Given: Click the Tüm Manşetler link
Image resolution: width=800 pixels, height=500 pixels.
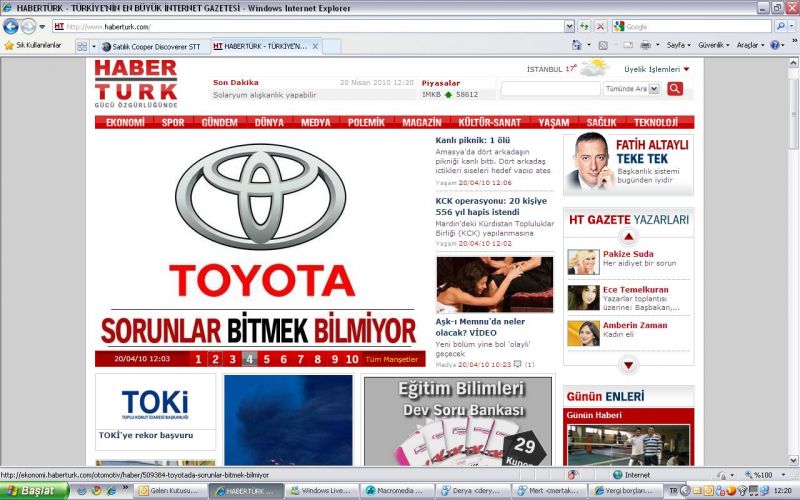Looking at the screenshot, I should (x=392, y=359).
